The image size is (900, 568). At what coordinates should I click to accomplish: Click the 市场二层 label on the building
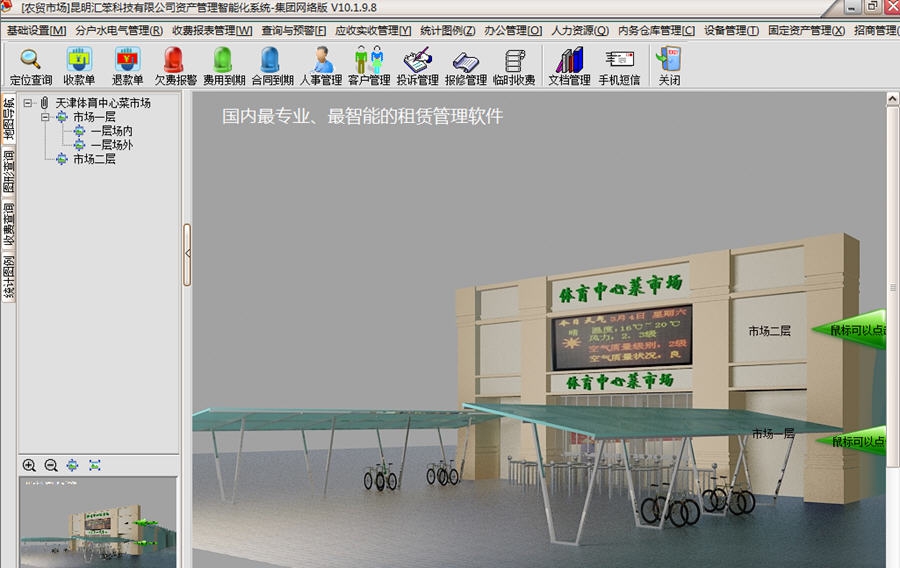coord(769,331)
